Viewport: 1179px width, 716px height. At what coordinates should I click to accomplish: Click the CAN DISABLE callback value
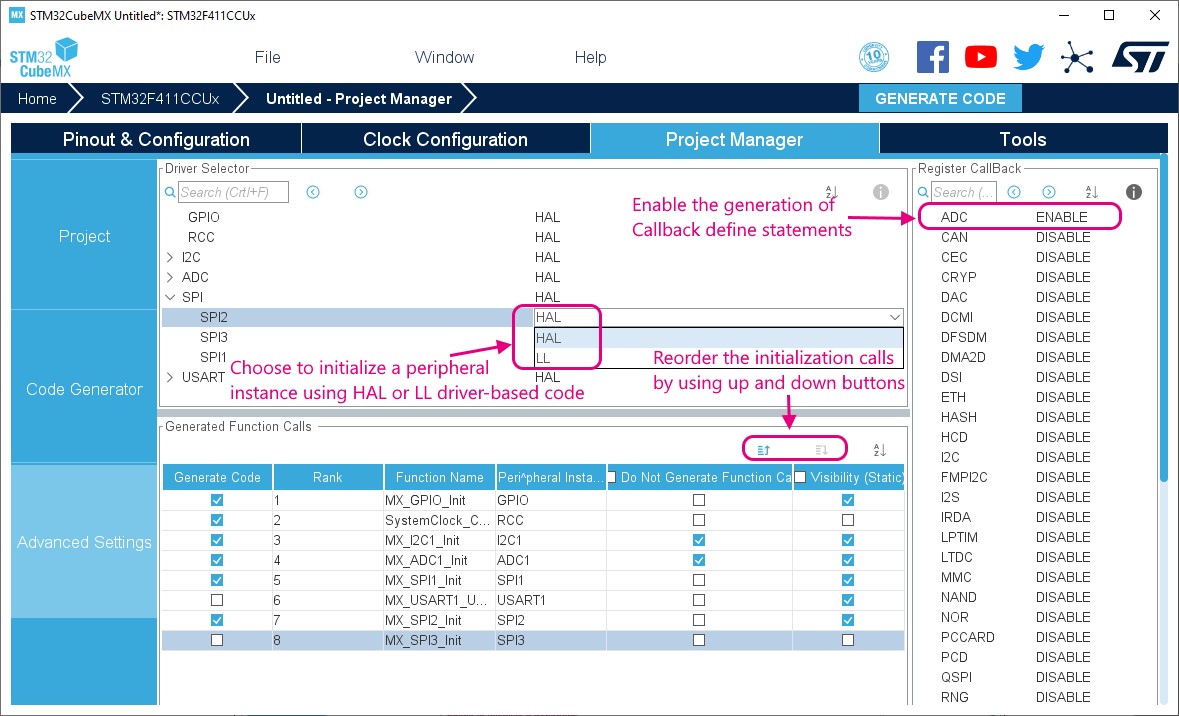[x=1062, y=237]
